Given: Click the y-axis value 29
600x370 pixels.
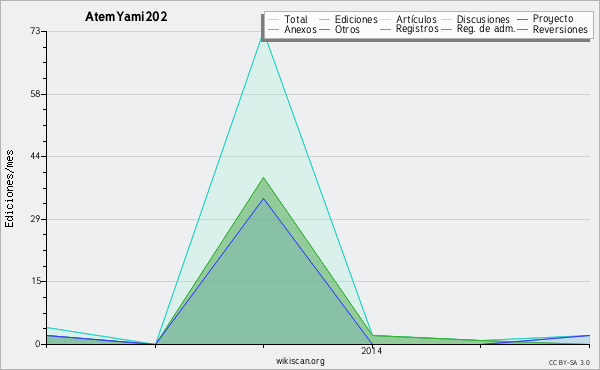Looking at the screenshot, I should pos(35,219).
